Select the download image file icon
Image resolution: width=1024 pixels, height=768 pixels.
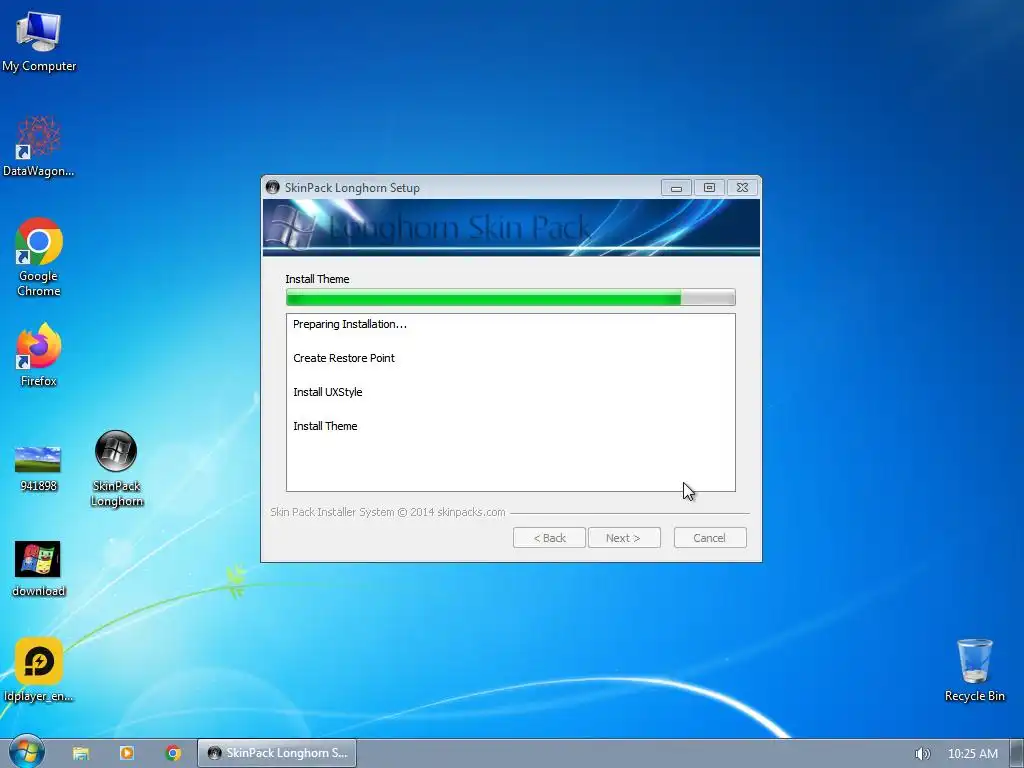[x=38, y=569]
